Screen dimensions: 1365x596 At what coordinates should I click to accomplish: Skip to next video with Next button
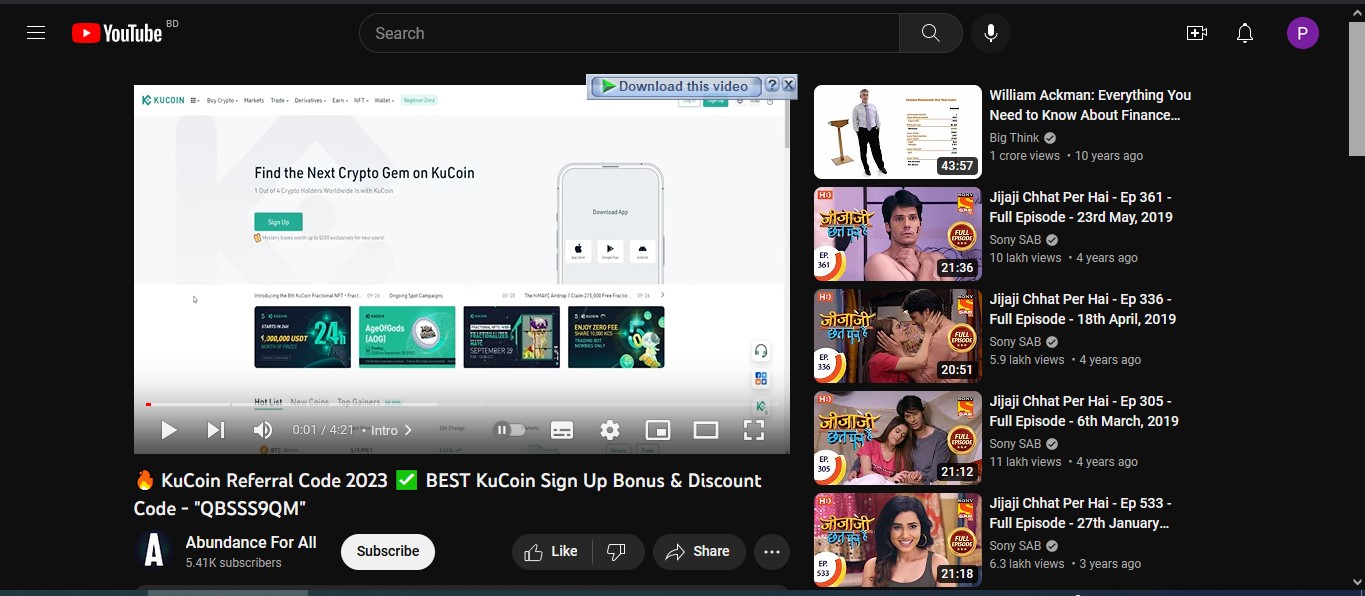click(x=215, y=430)
